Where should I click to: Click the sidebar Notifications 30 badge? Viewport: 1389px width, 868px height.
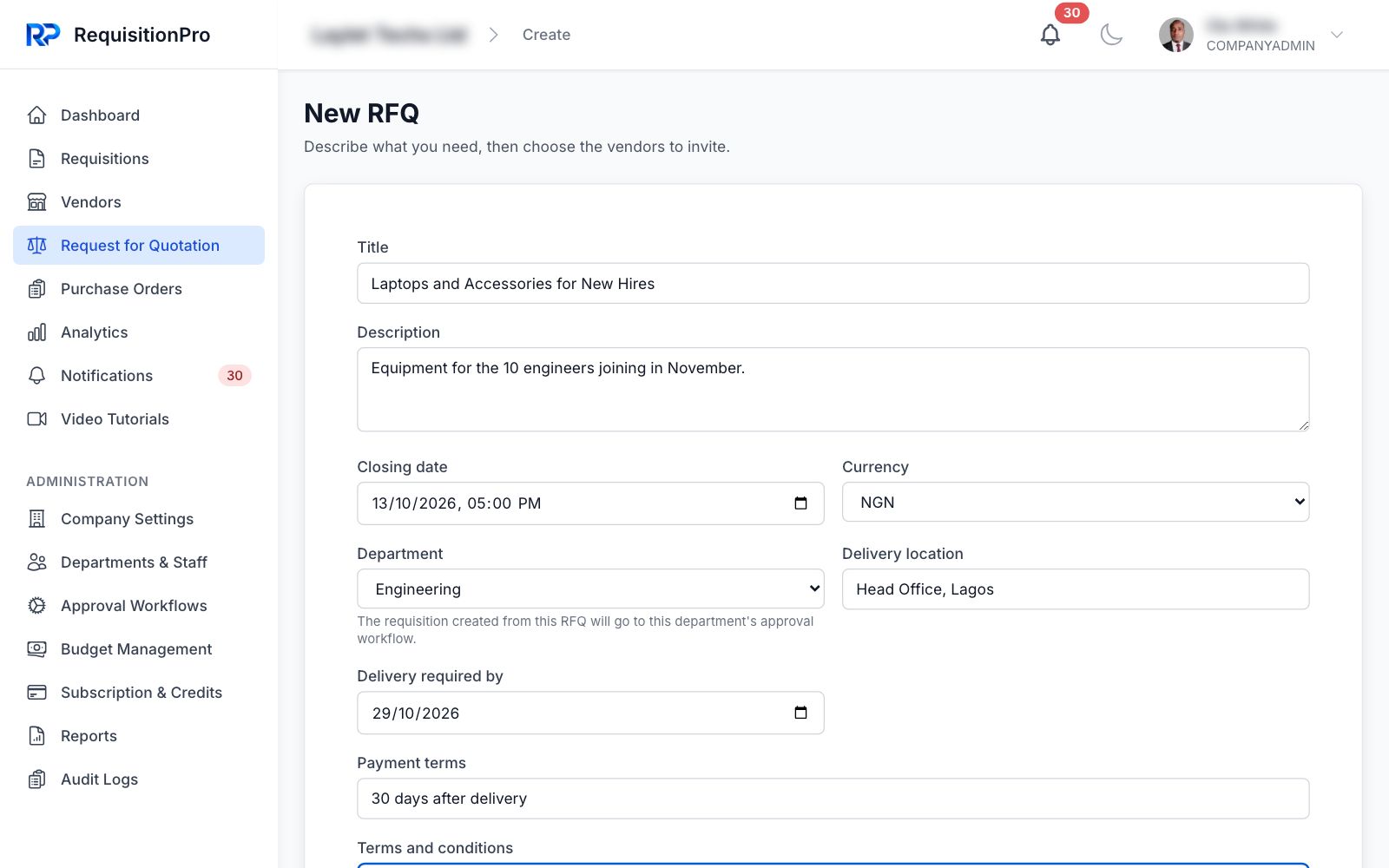click(x=234, y=376)
